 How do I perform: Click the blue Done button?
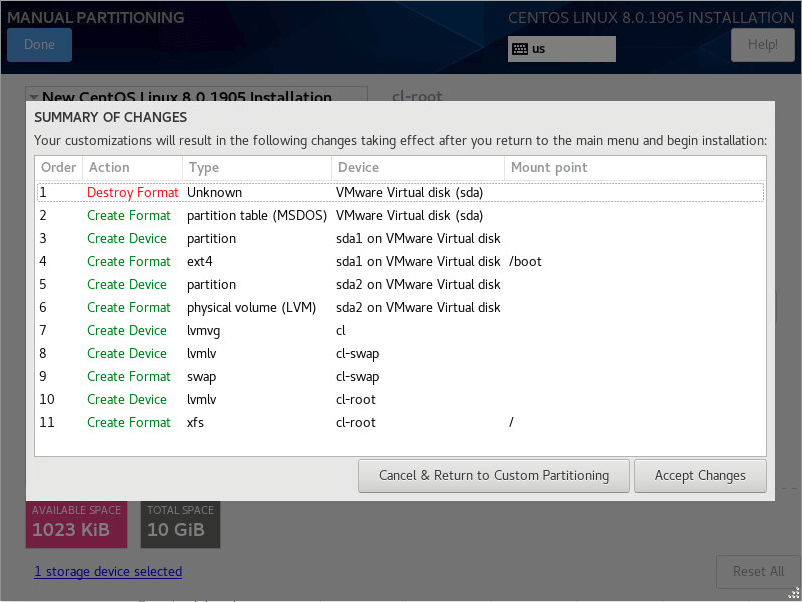[x=39, y=45]
